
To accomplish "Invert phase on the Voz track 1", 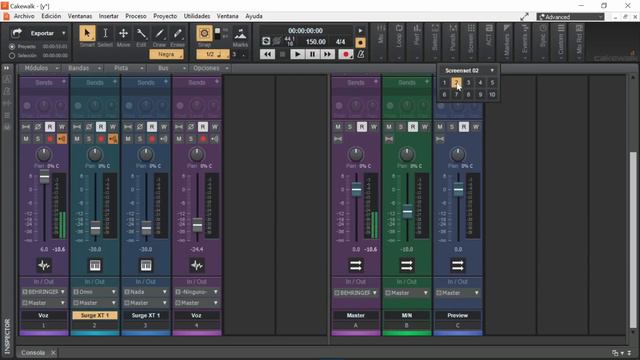I will click(x=38, y=127).
